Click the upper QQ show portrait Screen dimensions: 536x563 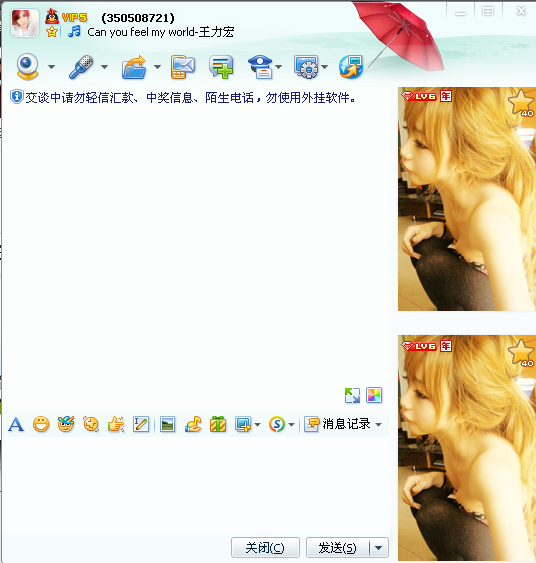click(467, 199)
